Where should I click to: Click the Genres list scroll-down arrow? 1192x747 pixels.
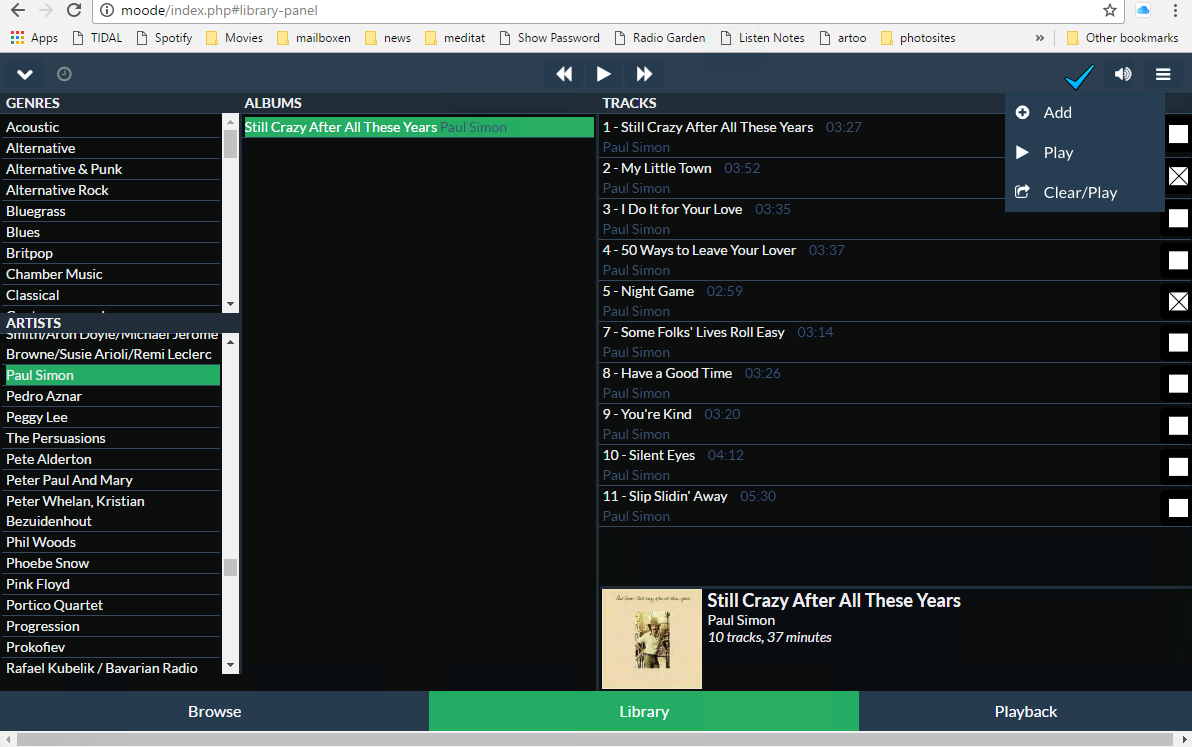tap(230, 304)
